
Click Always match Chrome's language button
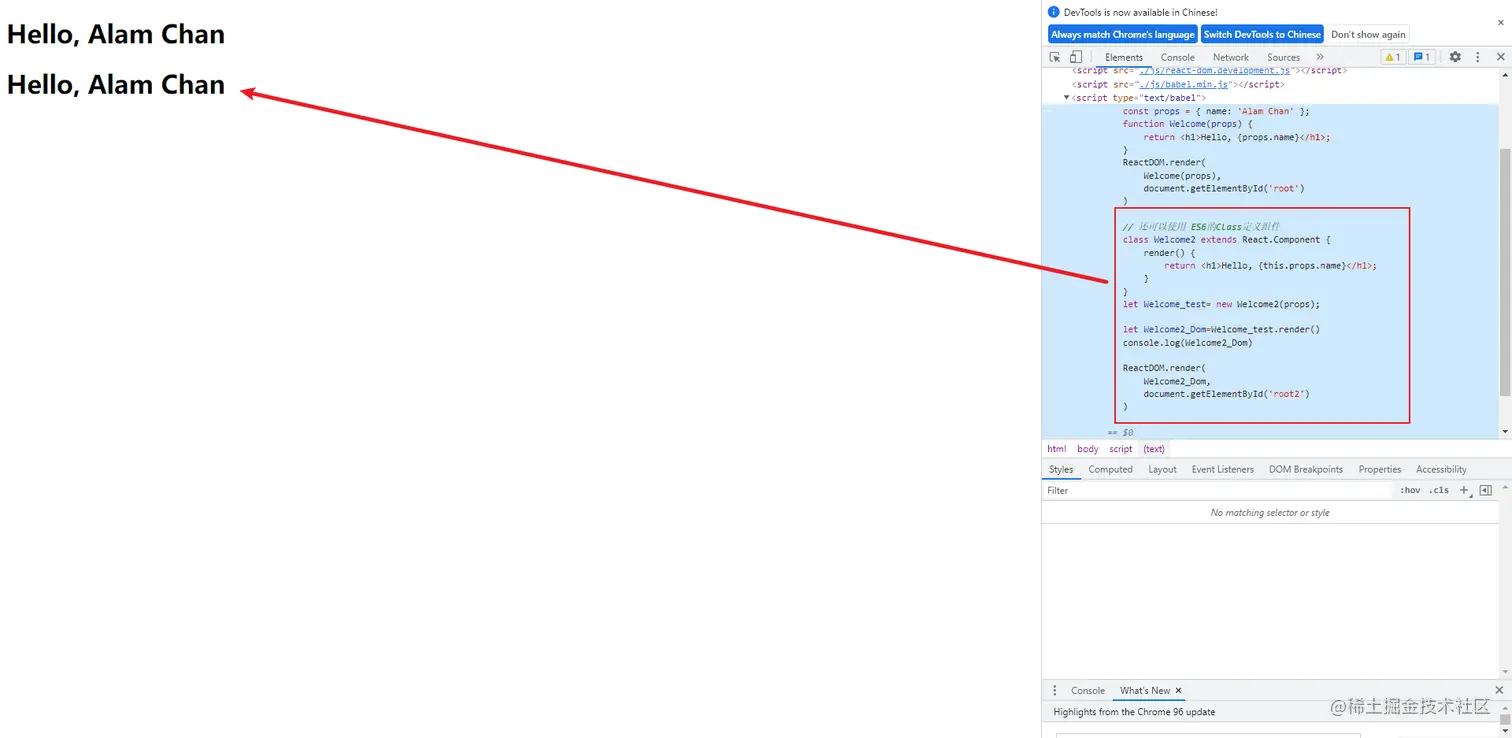click(1122, 34)
